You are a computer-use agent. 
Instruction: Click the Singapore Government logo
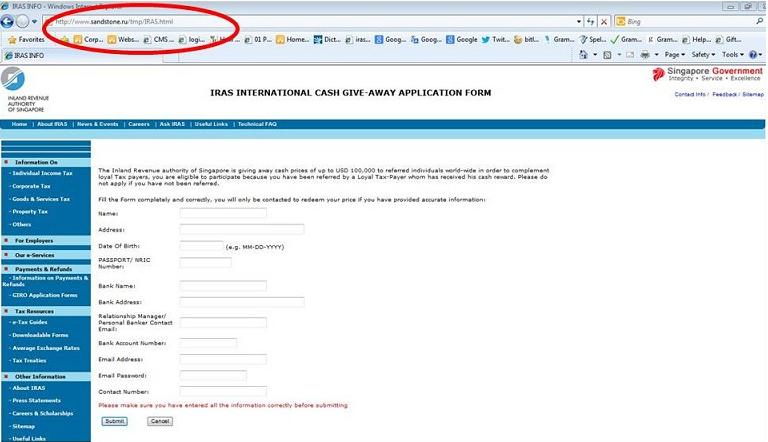707,74
